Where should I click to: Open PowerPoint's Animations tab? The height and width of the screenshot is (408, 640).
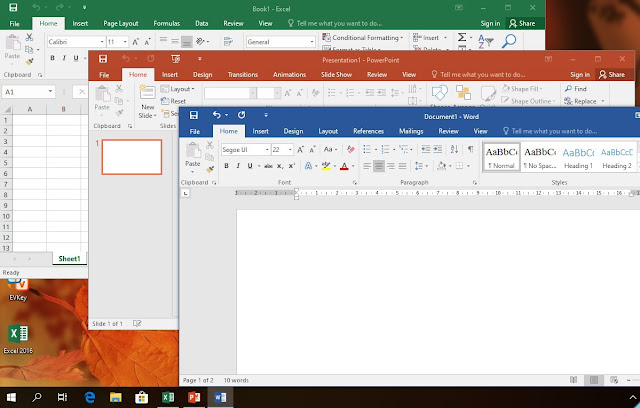tap(289, 75)
